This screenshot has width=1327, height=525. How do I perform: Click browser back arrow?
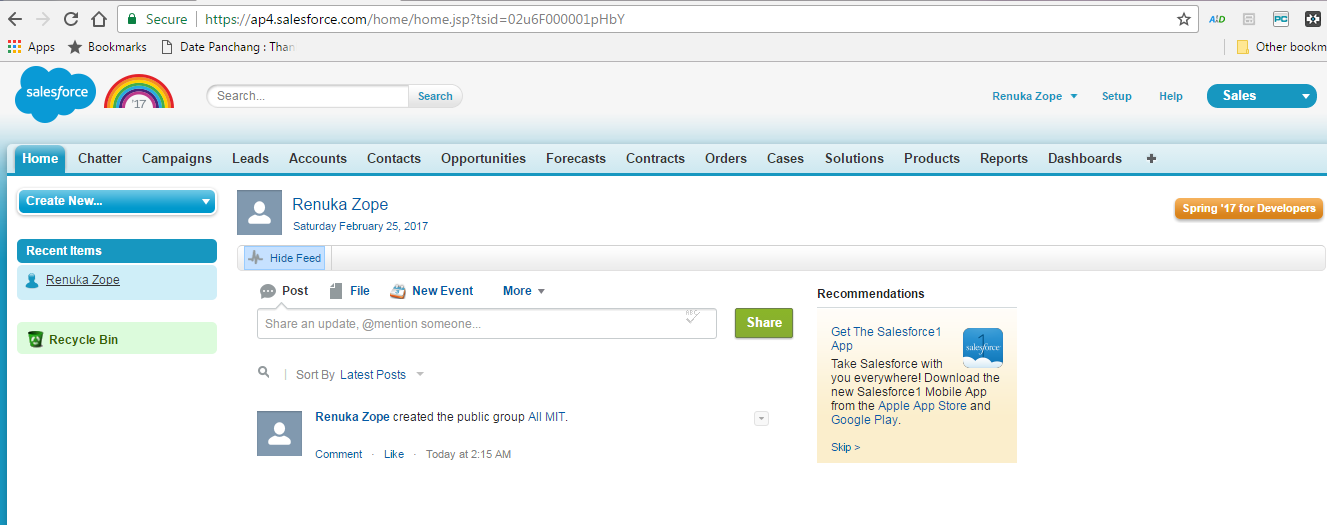pos(15,19)
